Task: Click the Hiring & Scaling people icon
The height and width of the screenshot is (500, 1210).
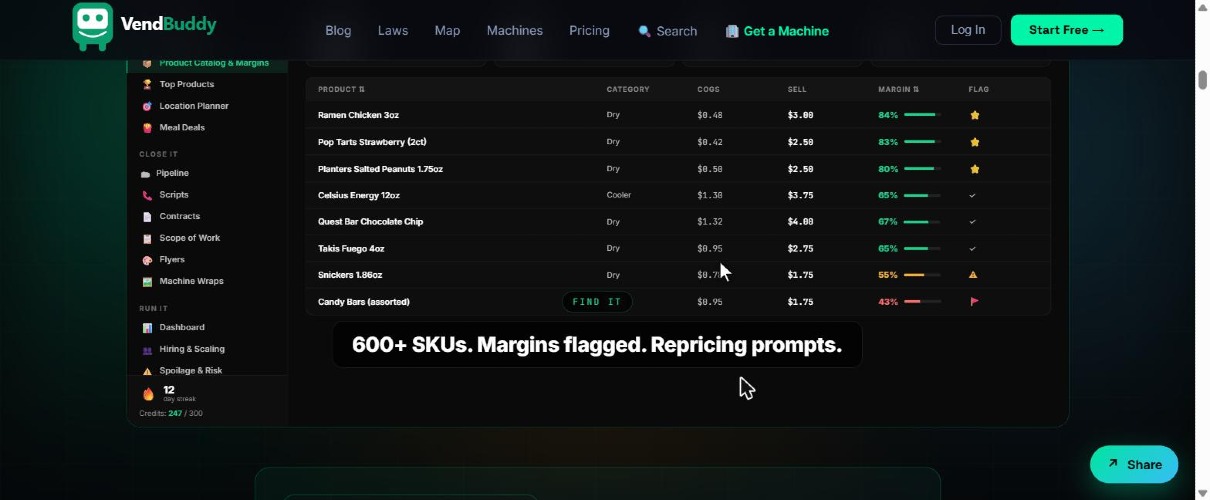Action: [x=147, y=350]
